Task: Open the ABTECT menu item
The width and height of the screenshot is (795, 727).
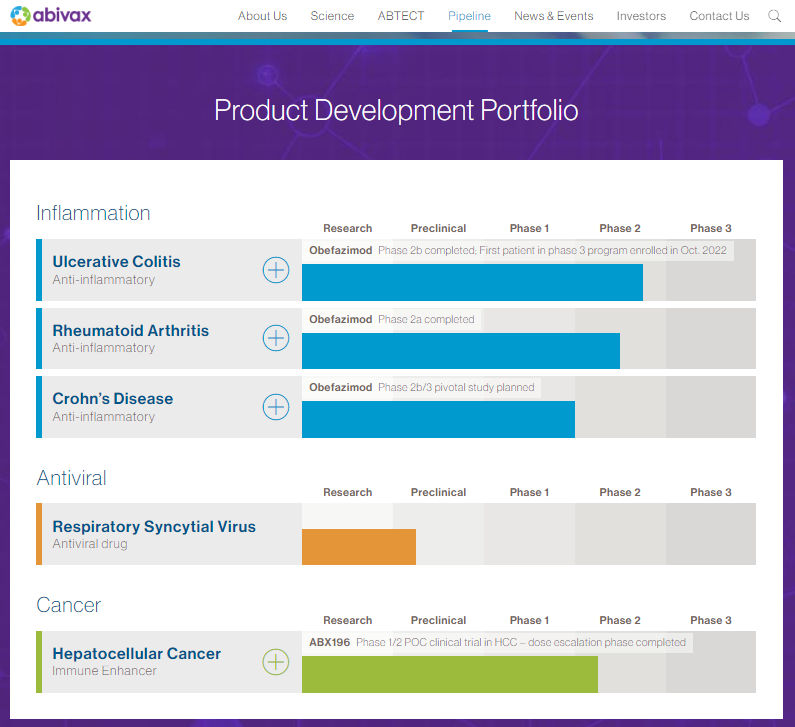Action: [x=401, y=16]
